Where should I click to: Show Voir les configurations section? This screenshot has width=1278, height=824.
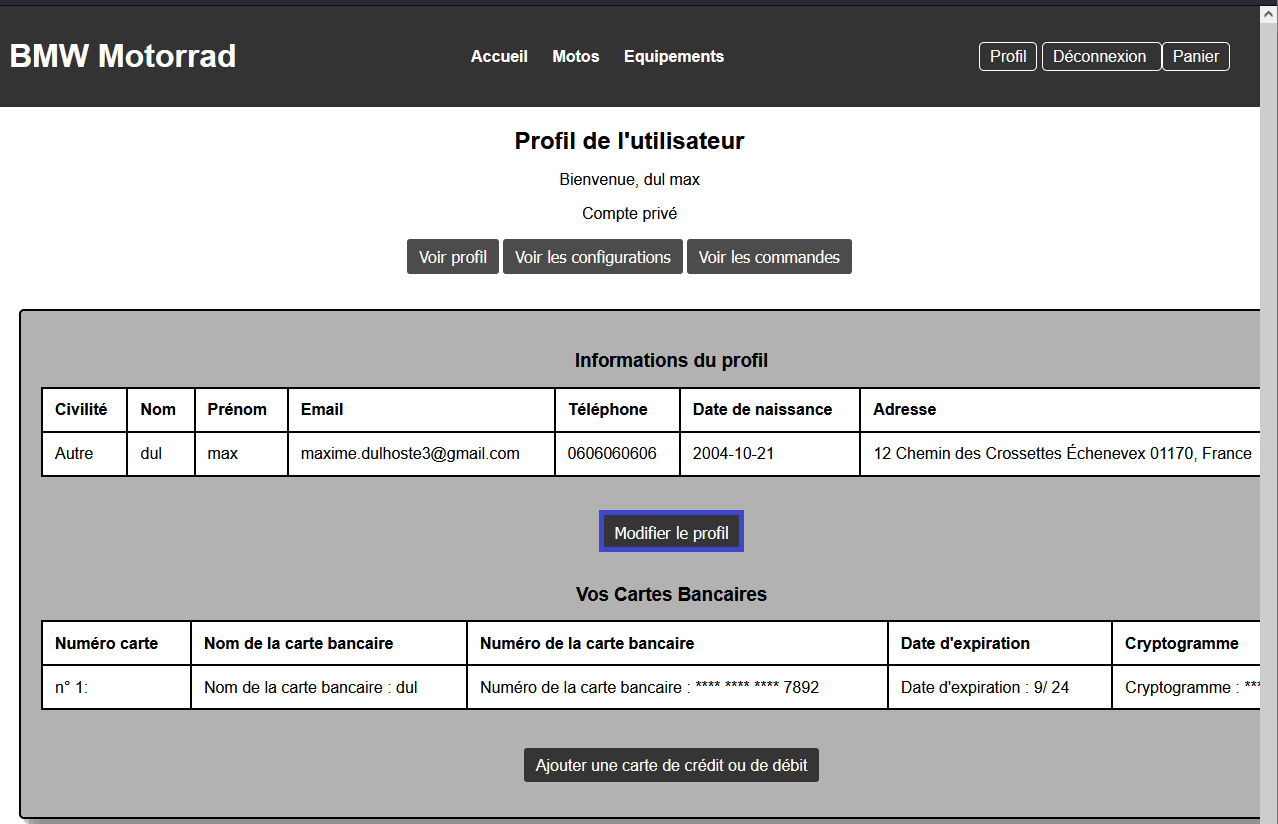(593, 257)
